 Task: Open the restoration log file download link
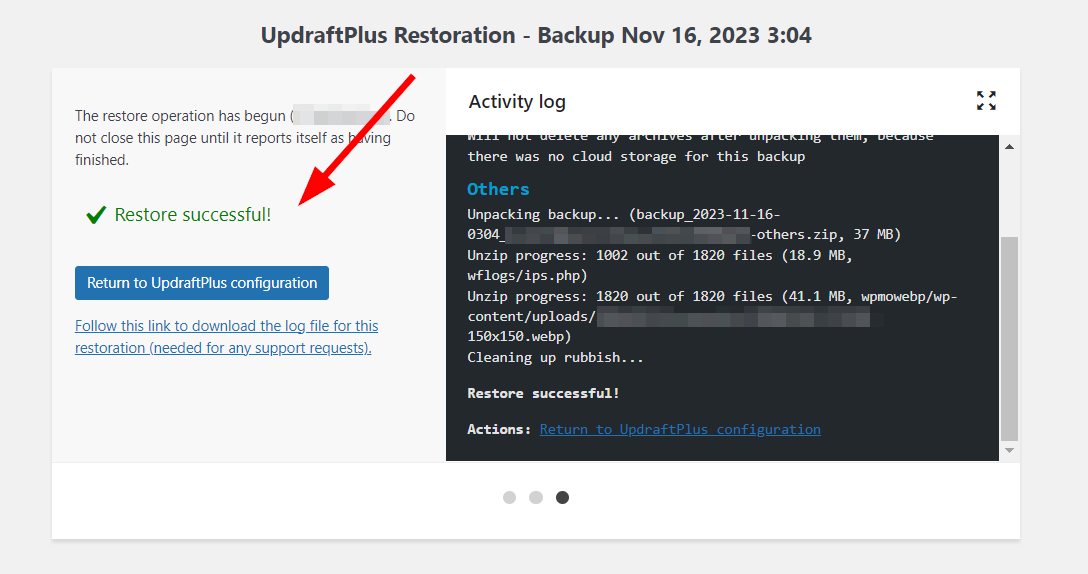[226, 337]
